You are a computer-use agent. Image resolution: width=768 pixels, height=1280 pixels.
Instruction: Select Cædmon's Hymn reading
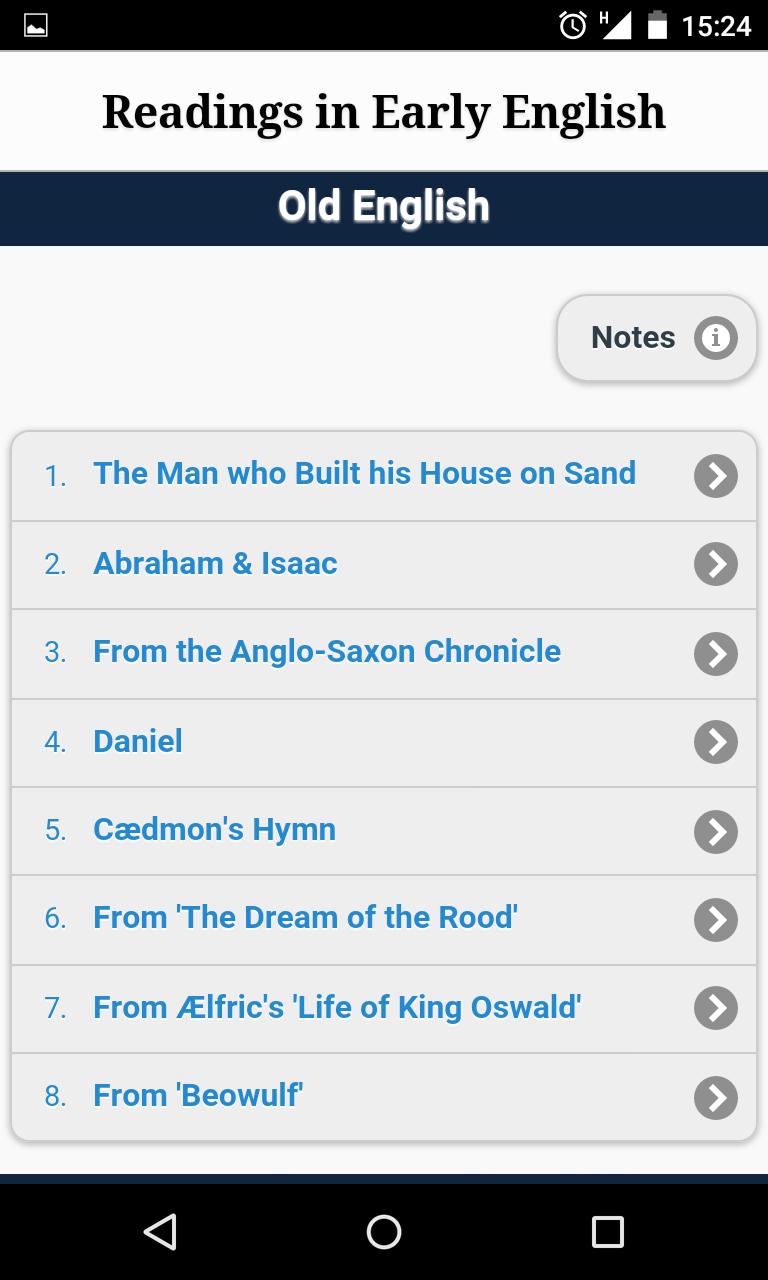pos(384,831)
